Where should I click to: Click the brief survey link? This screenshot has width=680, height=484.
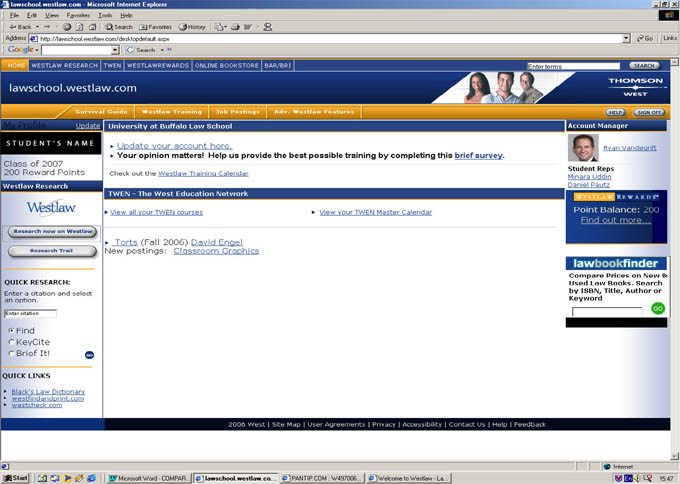pyautogui.click(x=478, y=155)
